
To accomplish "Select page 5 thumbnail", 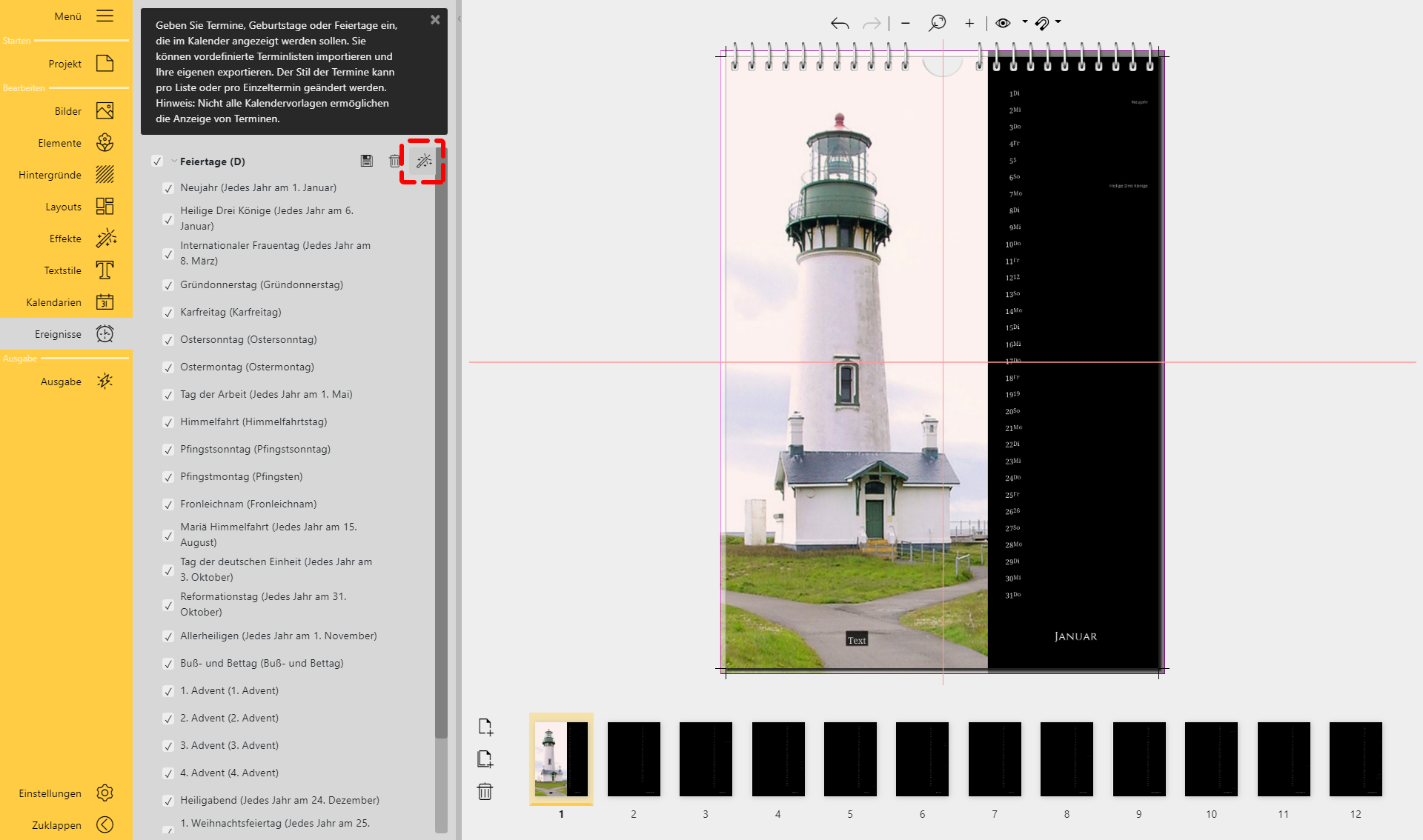I will pos(850,759).
